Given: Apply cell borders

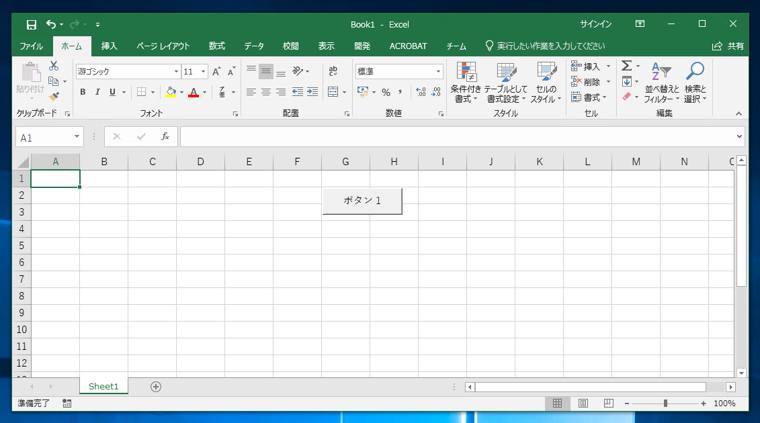Looking at the screenshot, I should click(x=141, y=92).
